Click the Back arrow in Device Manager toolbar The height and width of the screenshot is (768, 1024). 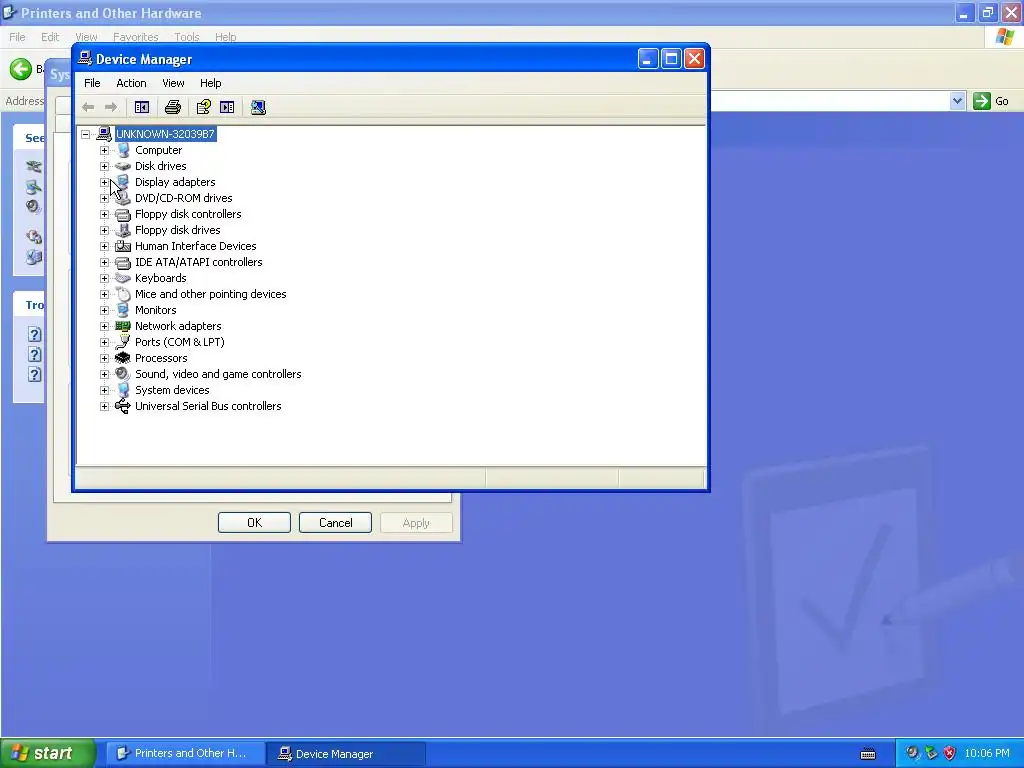pos(88,107)
